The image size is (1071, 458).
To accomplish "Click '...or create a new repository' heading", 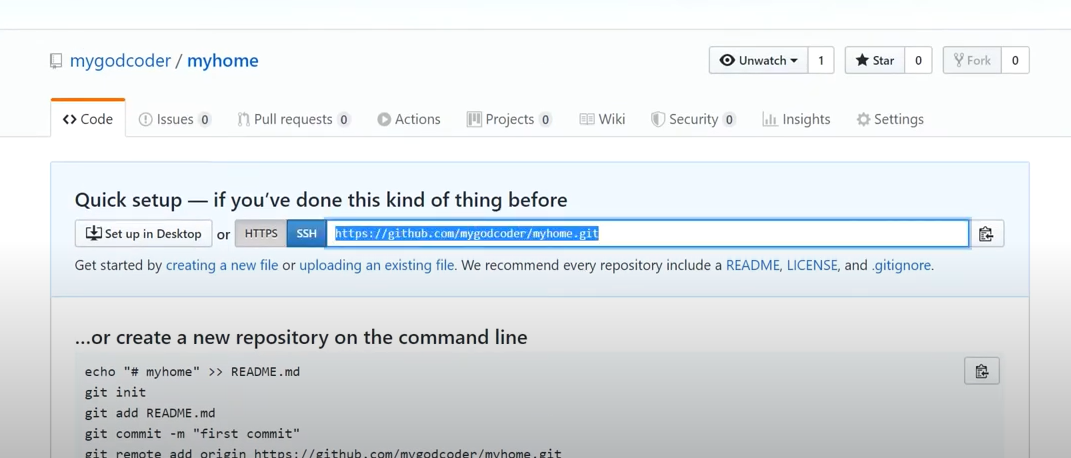I will coord(301,337).
